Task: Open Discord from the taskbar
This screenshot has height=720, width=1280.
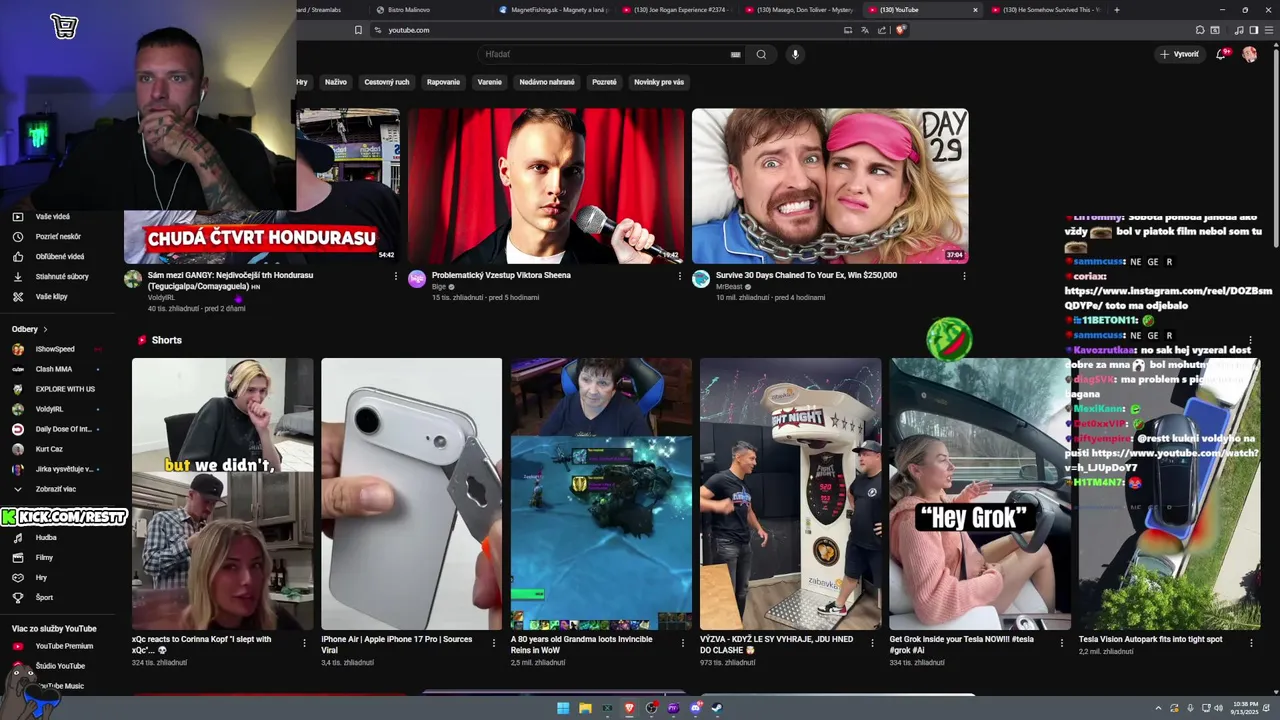Action: pyautogui.click(x=695, y=708)
